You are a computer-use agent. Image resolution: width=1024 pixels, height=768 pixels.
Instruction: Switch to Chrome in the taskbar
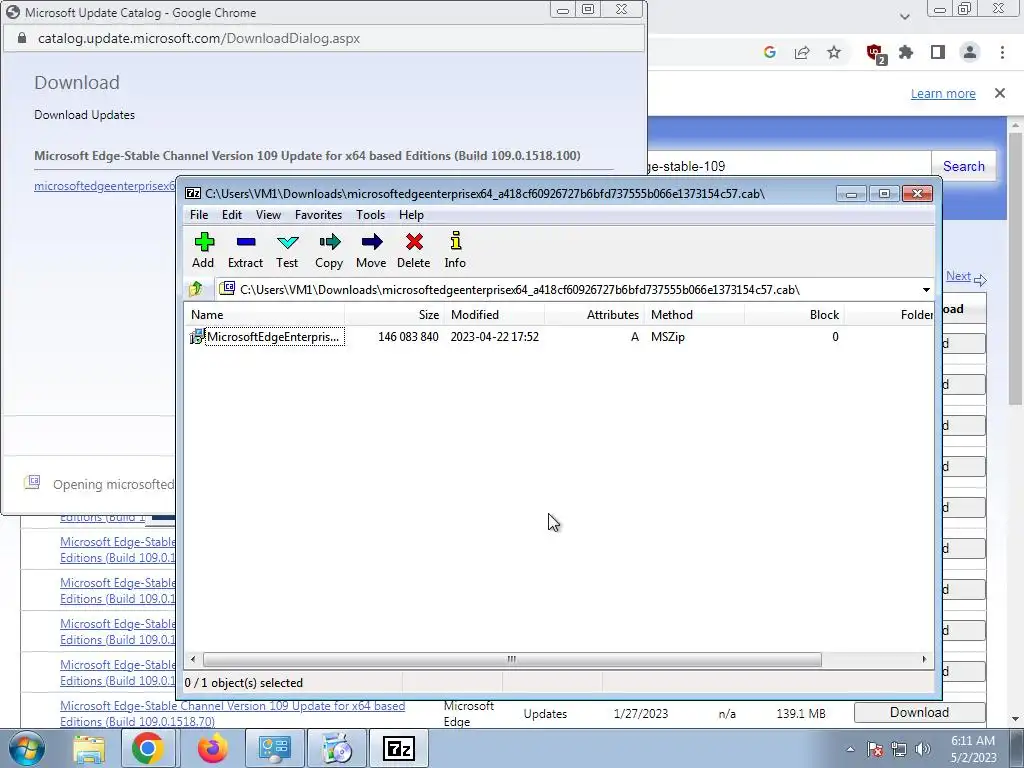coord(148,748)
